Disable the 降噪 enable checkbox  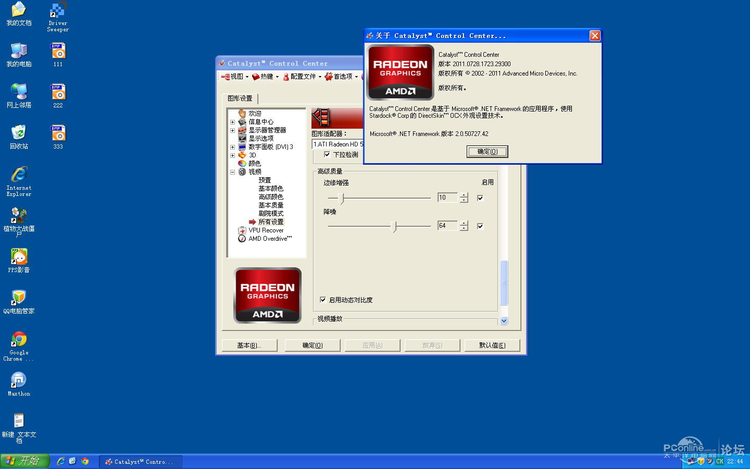coord(480,226)
